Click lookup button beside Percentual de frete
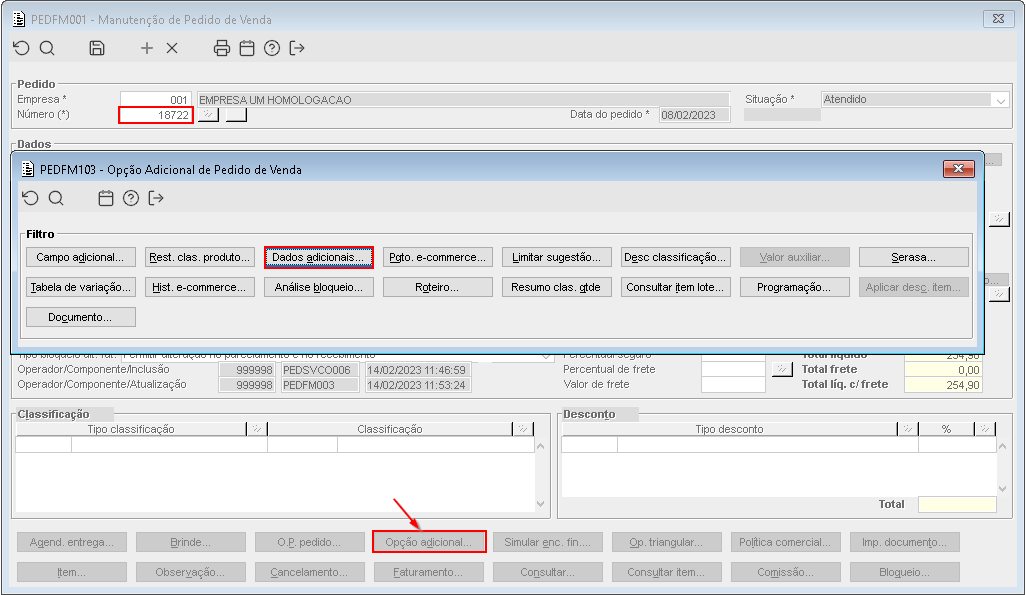The image size is (1026, 595). click(x=782, y=369)
